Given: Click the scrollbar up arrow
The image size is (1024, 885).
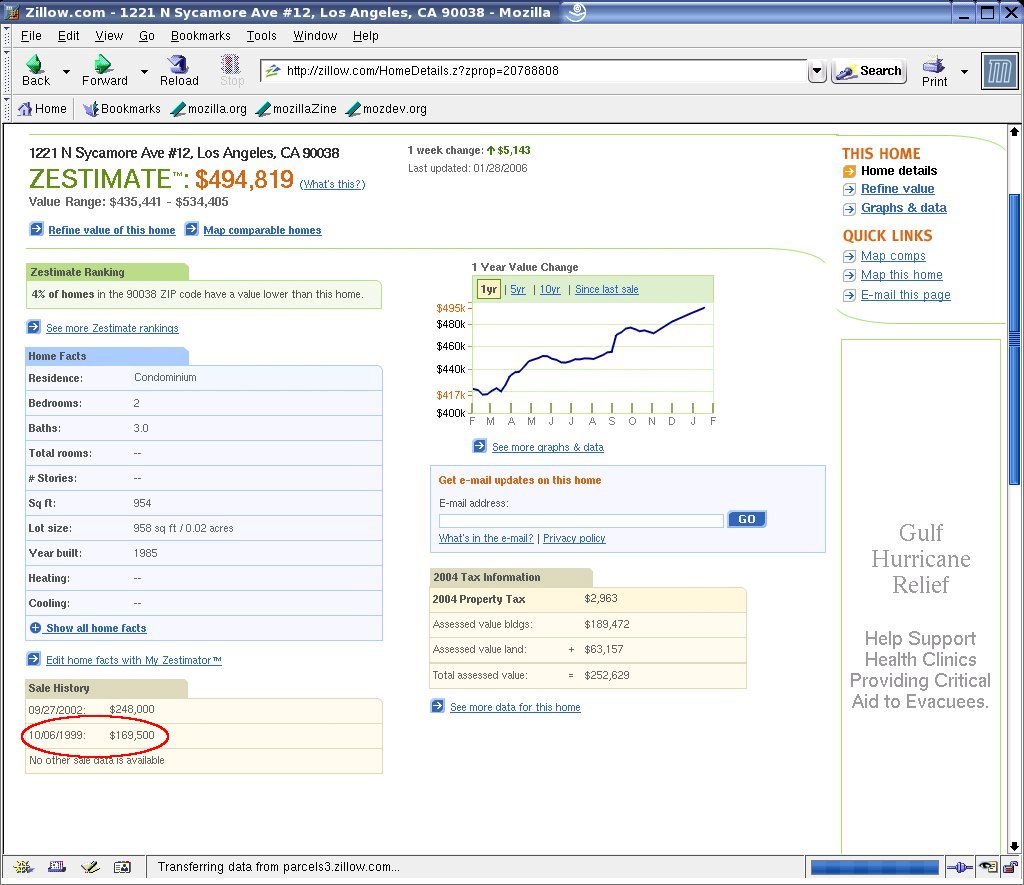Looking at the screenshot, I should coord(1014,131).
